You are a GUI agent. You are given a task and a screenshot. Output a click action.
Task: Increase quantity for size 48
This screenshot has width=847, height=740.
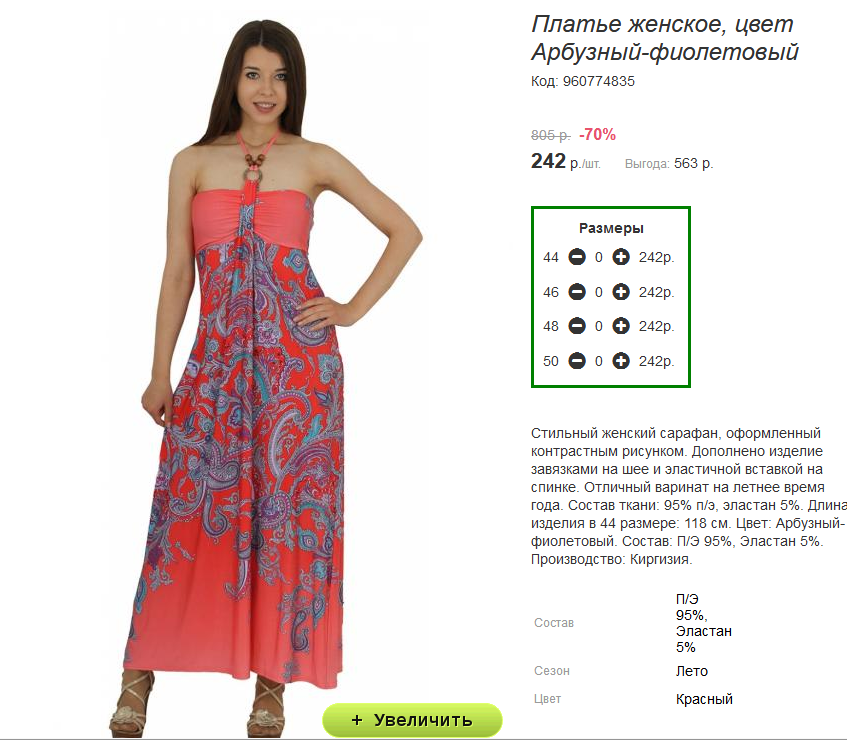coord(621,326)
